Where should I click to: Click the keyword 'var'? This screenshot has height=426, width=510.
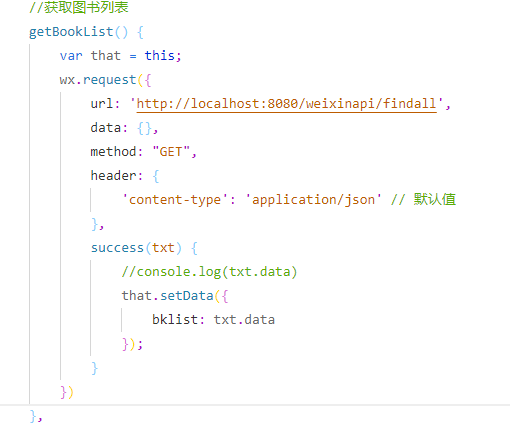(71, 56)
